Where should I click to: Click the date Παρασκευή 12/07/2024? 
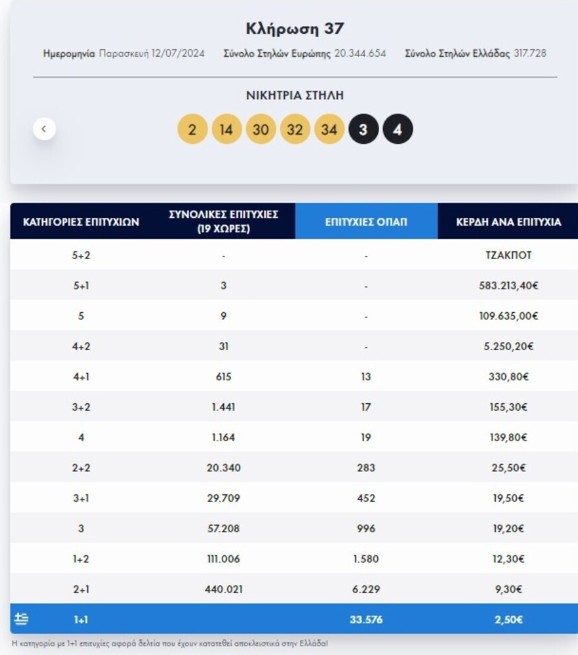[x=152, y=53]
